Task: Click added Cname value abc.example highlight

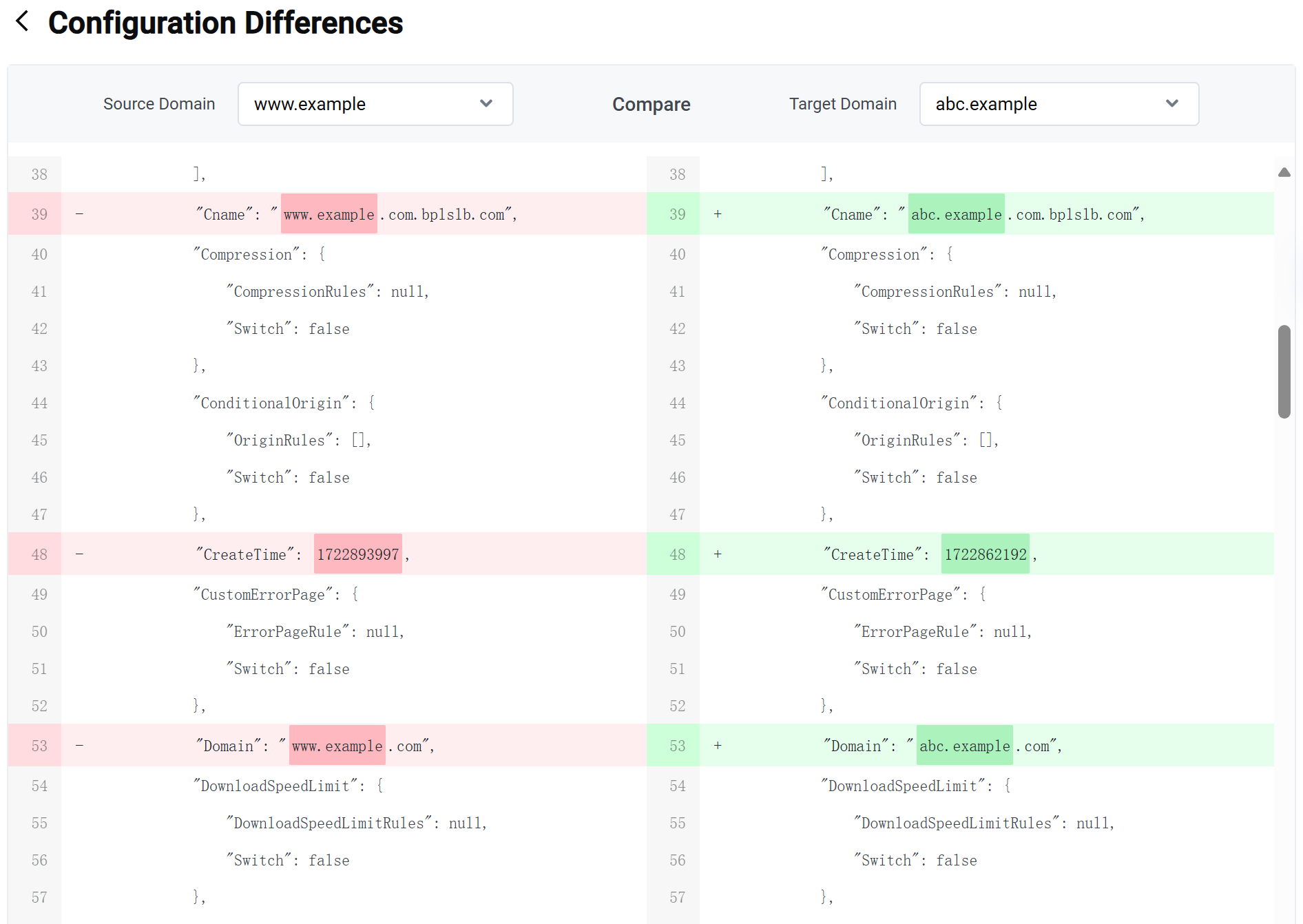Action: 956,214
